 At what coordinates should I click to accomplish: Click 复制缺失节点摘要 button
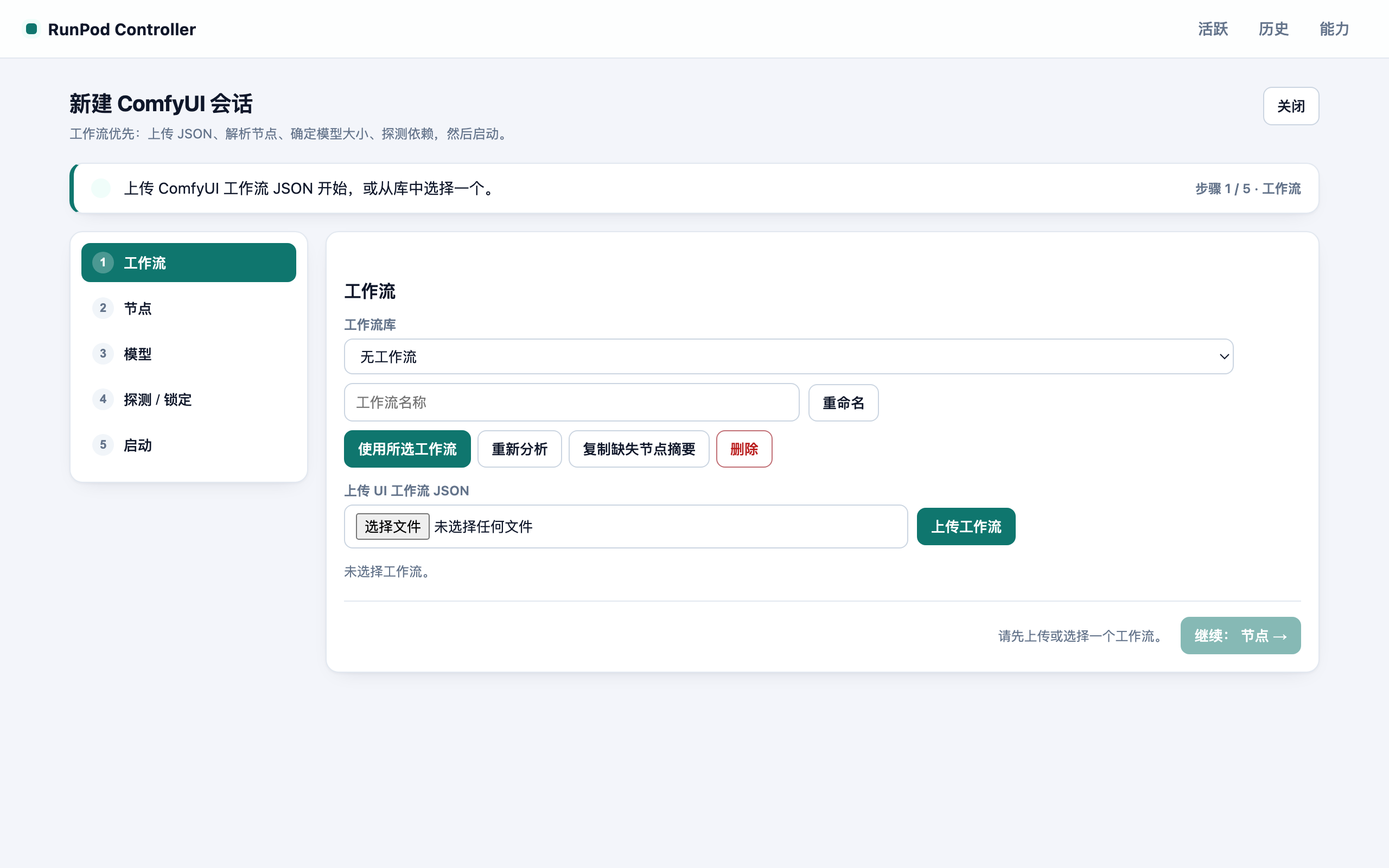pos(639,449)
